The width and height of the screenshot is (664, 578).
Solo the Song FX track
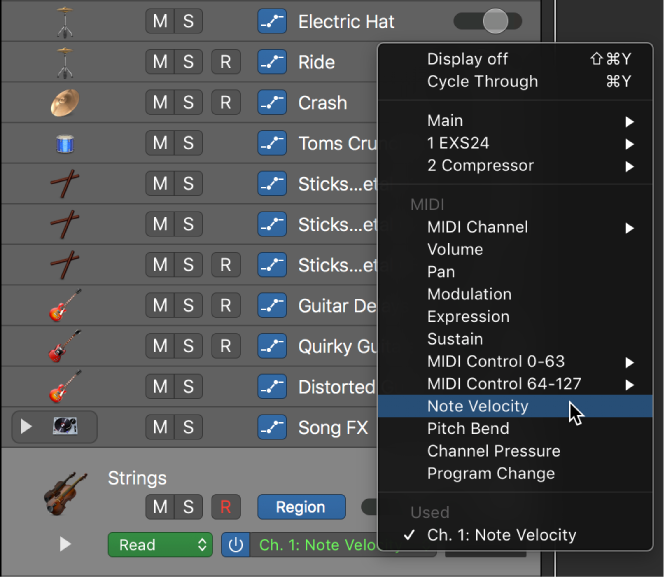click(188, 427)
